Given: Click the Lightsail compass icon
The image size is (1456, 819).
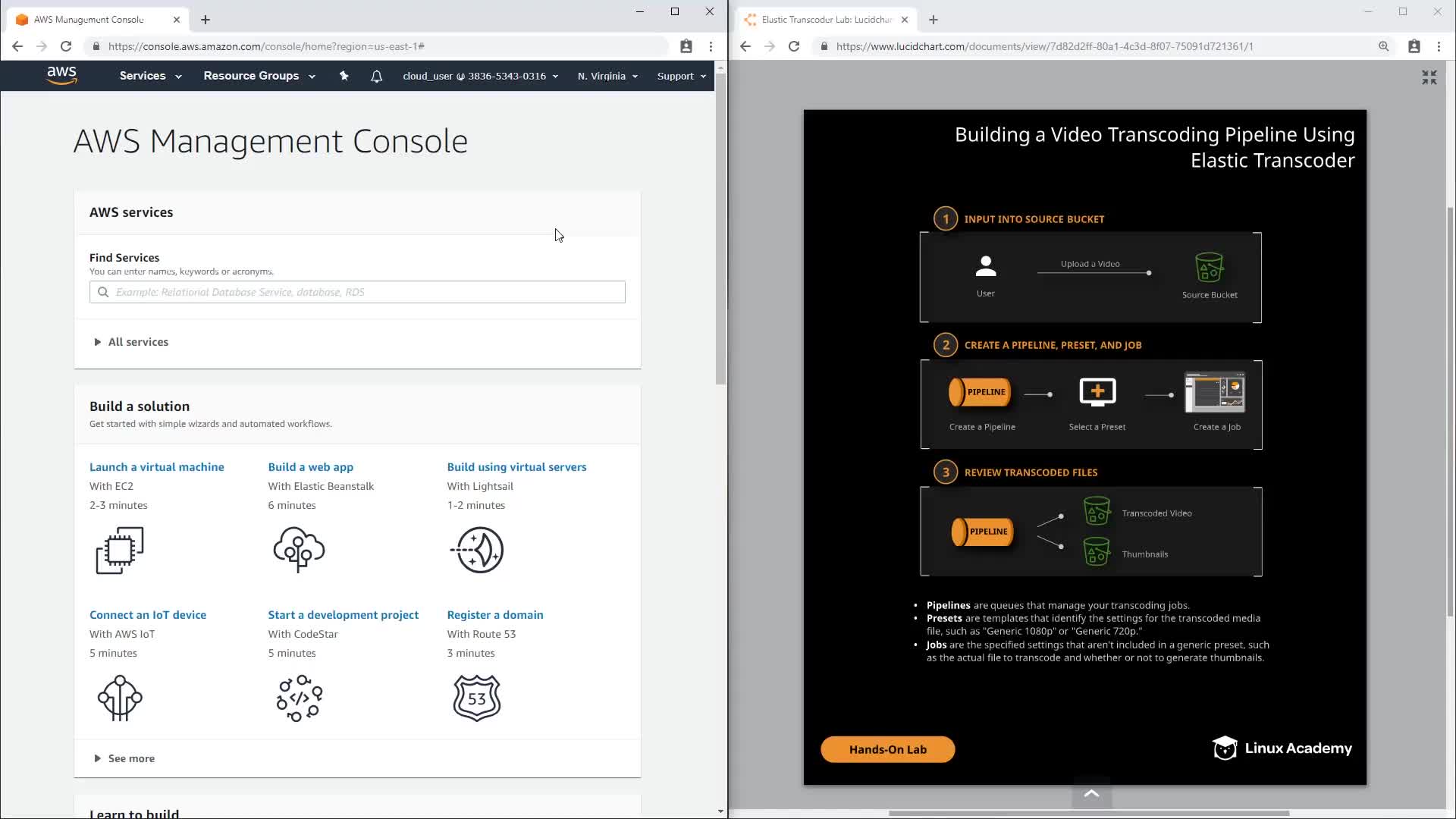Looking at the screenshot, I should point(478,550).
